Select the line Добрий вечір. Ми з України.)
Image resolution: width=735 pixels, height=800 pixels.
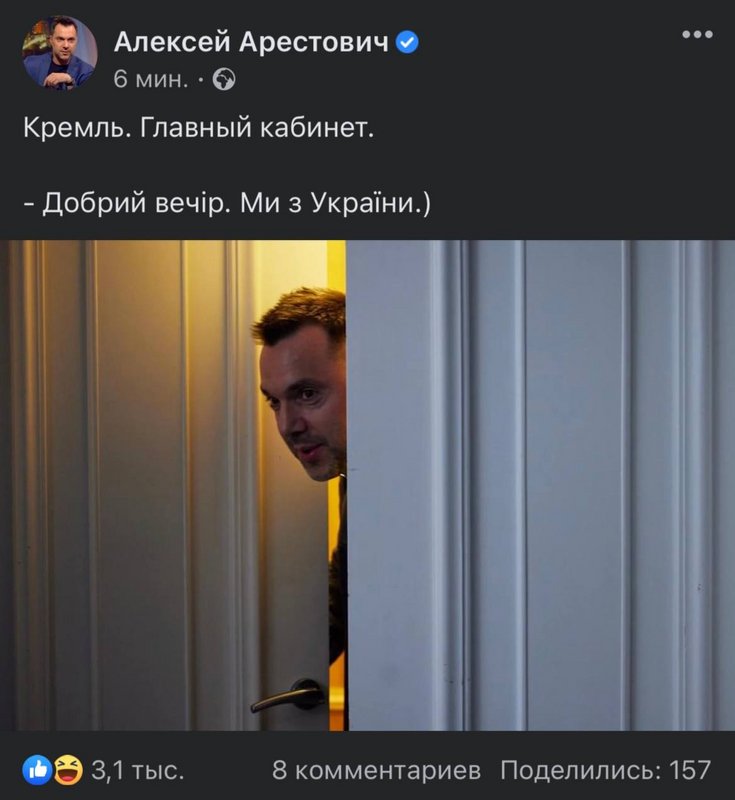(x=227, y=203)
